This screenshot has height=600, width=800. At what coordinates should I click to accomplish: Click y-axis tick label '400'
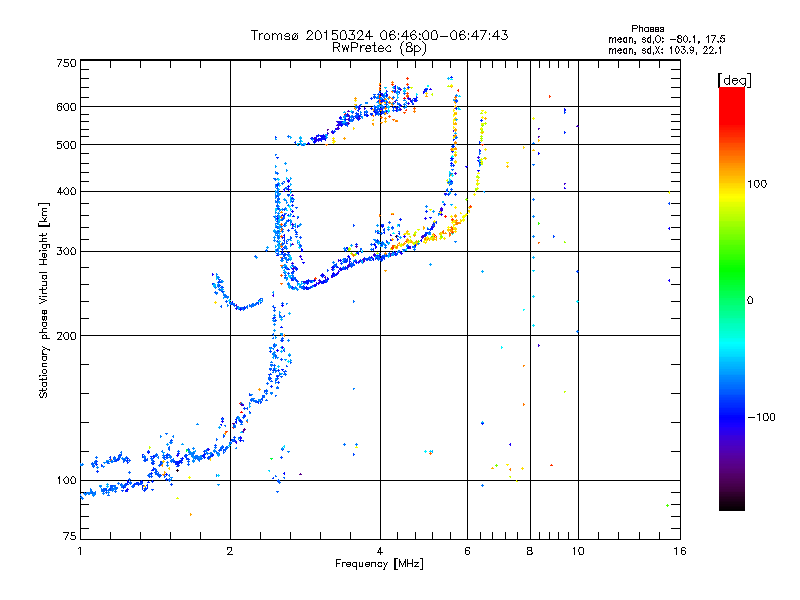tap(66, 192)
